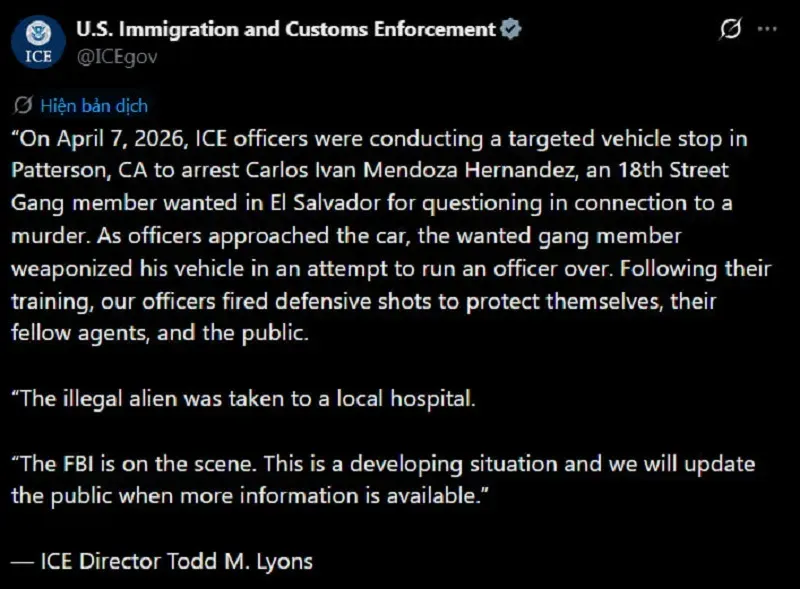Click the blue verified badge
The image size is (800, 589).
pos(510,30)
